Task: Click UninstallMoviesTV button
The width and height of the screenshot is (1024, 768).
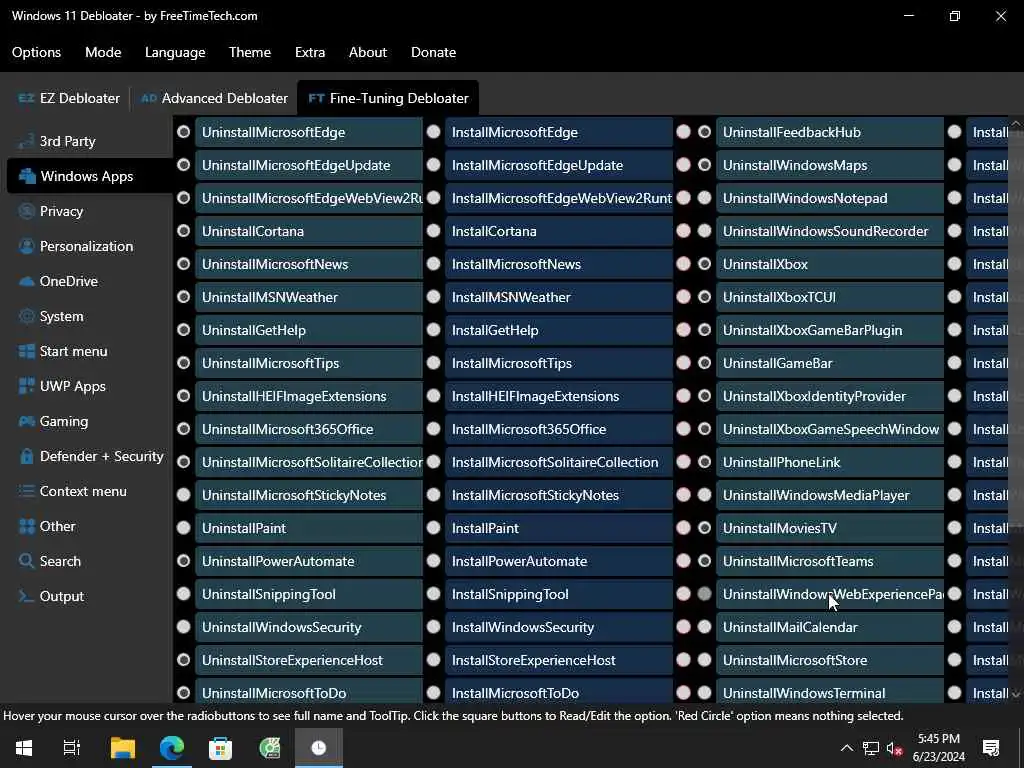Action: (x=830, y=528)
